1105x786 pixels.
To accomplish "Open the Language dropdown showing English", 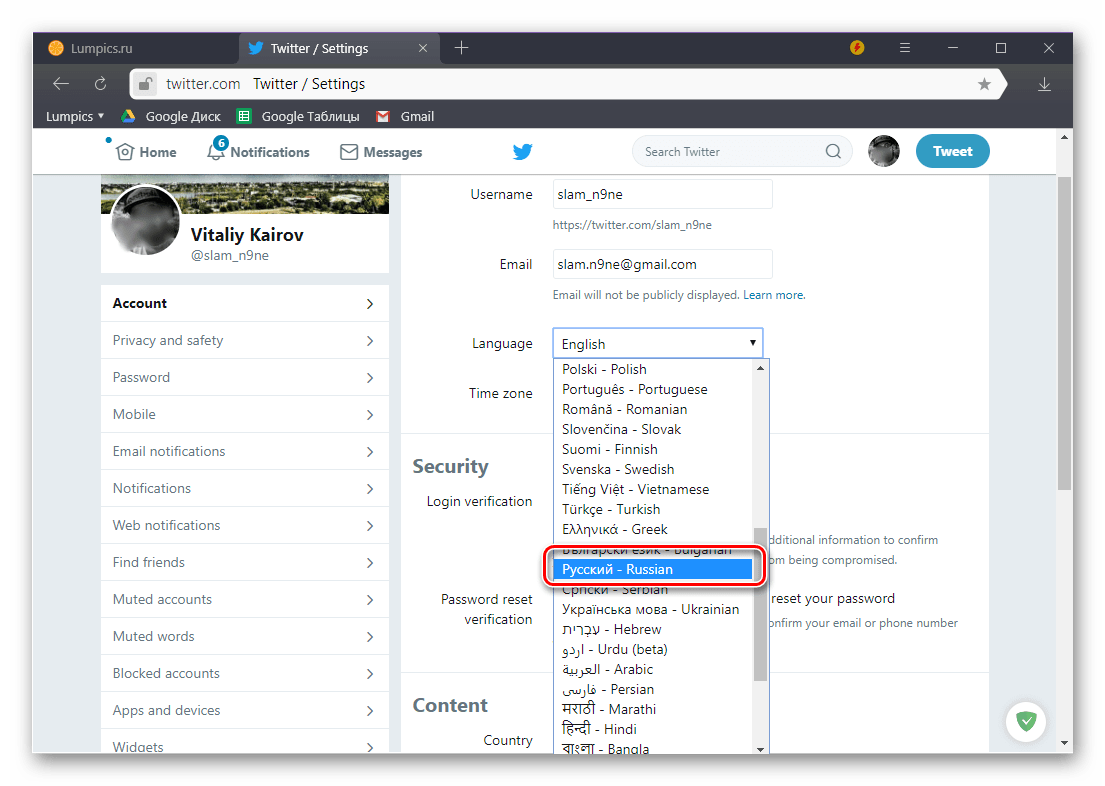I will pos(657,343).
